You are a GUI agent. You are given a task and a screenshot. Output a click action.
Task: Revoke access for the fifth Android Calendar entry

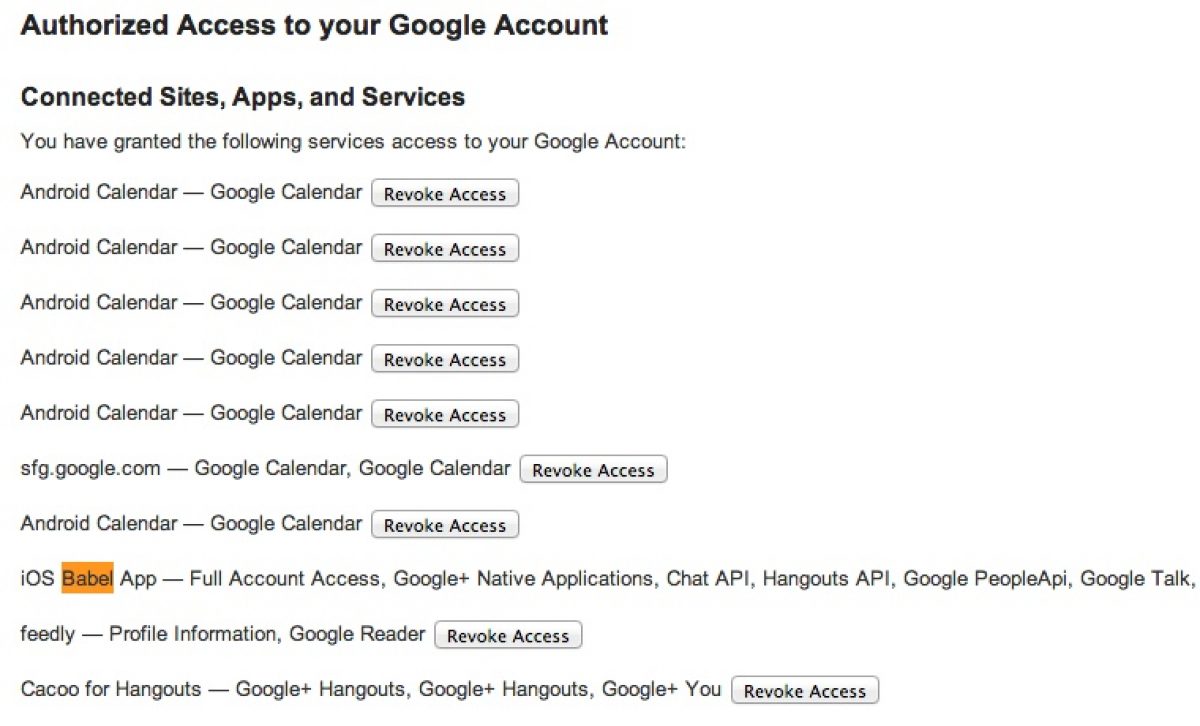(445, 414)
